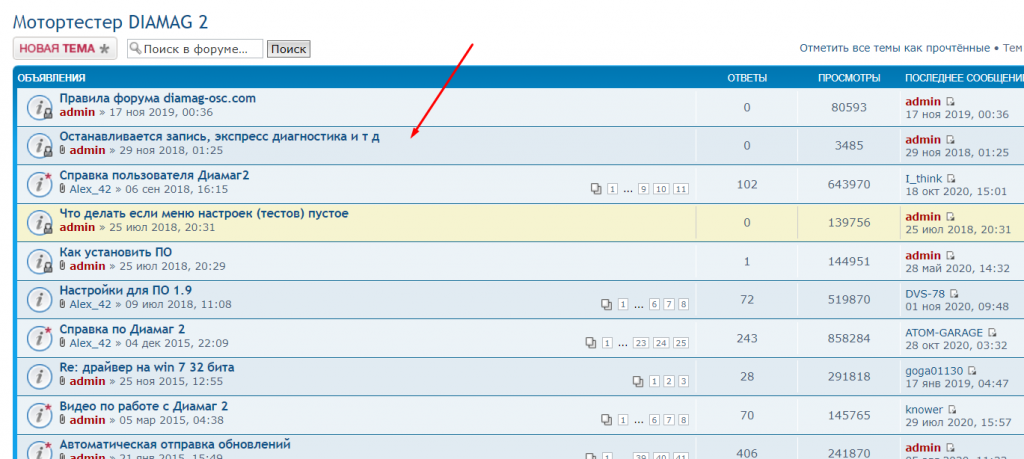Click the announcement icon for Правила форума diamag-osc.com

tap(40, 107)
